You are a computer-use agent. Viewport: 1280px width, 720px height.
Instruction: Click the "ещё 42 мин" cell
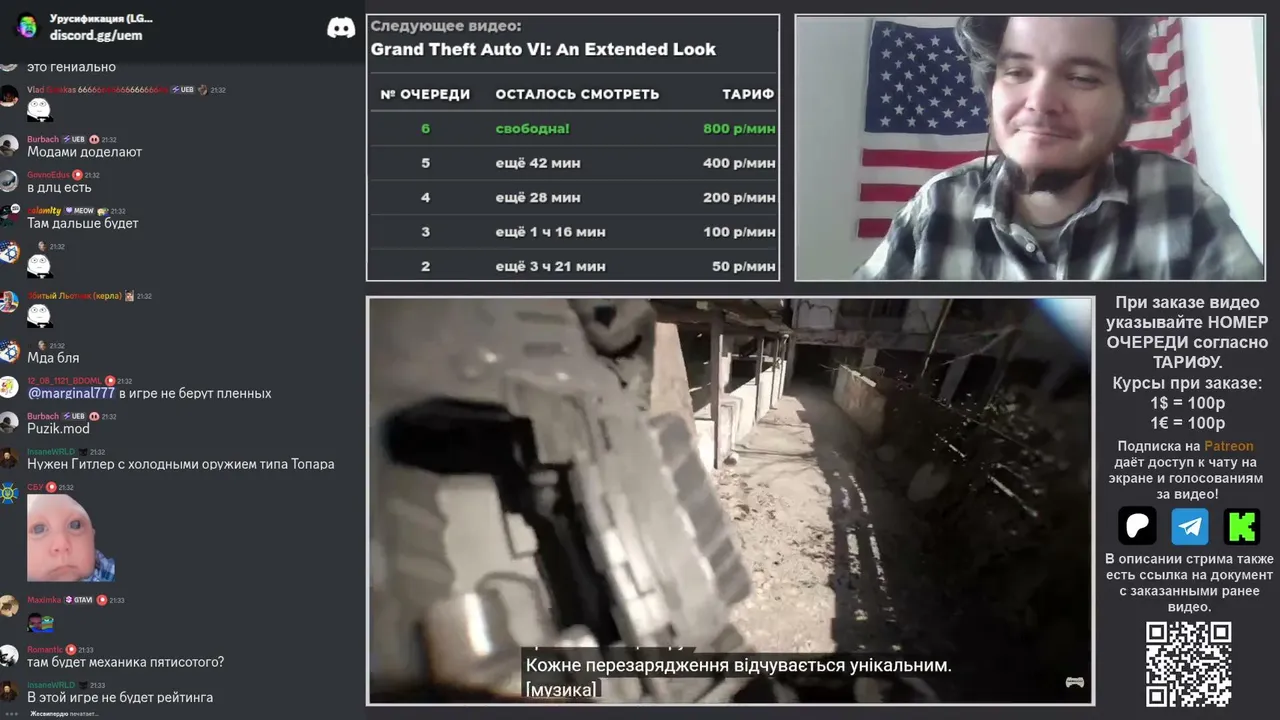[538, 163]
